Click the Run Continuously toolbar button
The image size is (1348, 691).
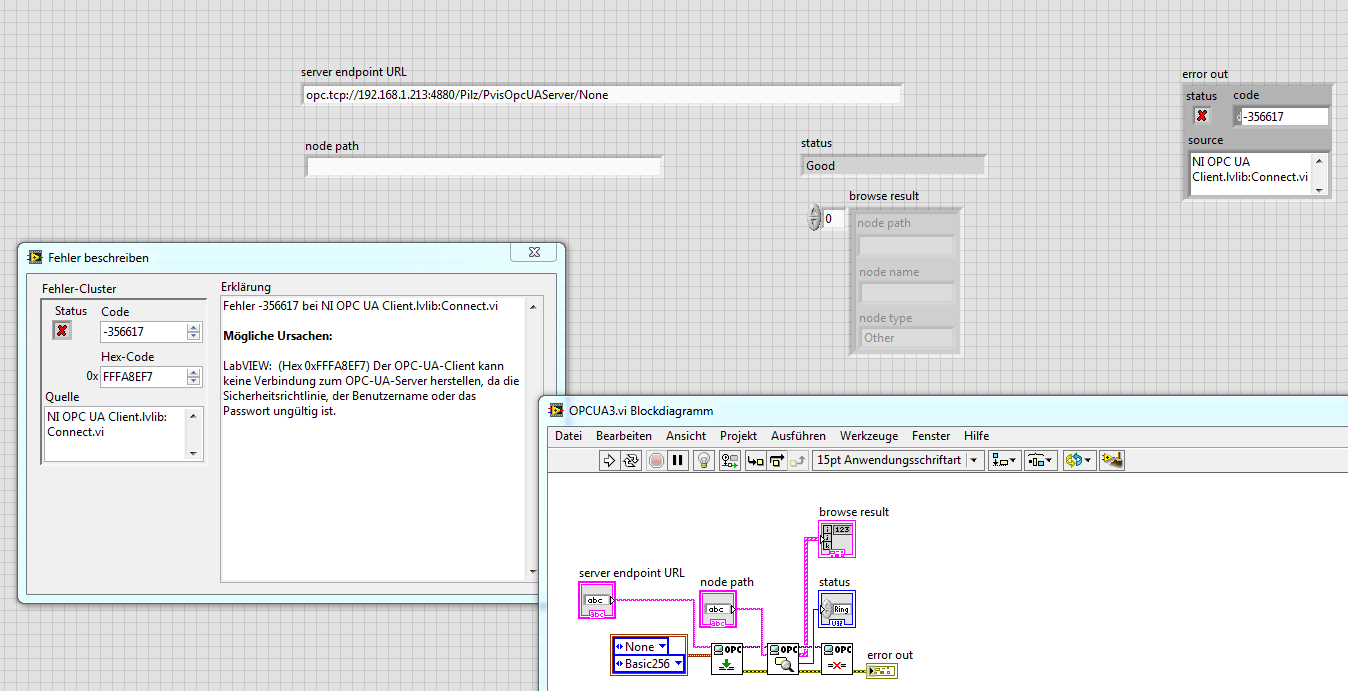pos(631,460)
